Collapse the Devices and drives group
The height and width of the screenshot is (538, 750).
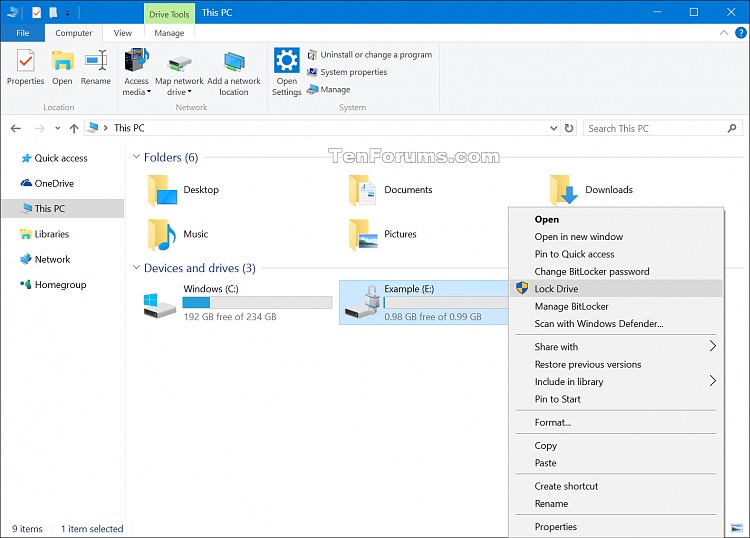point(136,268)
